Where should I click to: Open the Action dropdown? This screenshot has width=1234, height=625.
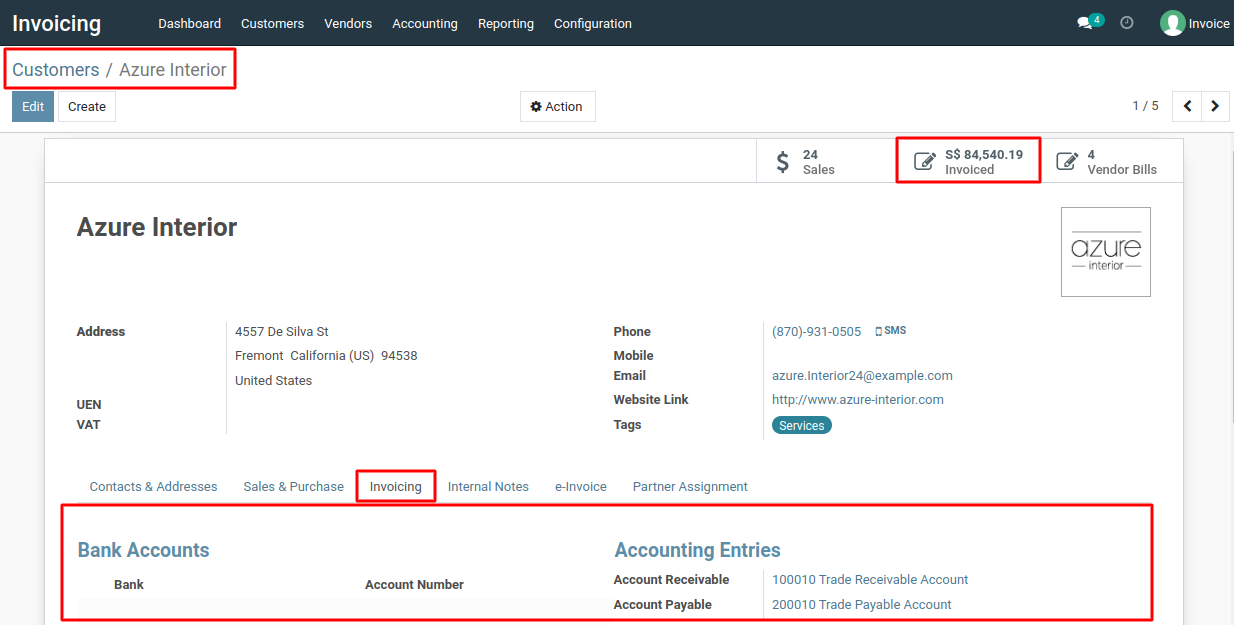coord(557,107)
